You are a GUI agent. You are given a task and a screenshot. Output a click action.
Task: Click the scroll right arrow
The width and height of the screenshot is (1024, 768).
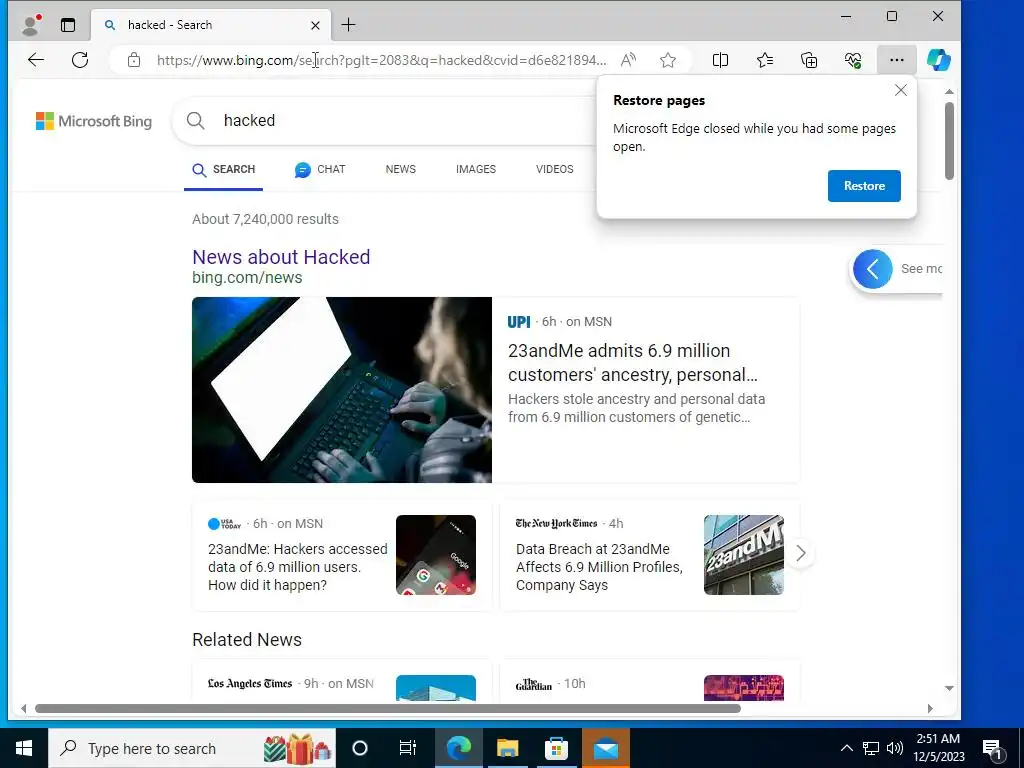[x=930, y=709]
